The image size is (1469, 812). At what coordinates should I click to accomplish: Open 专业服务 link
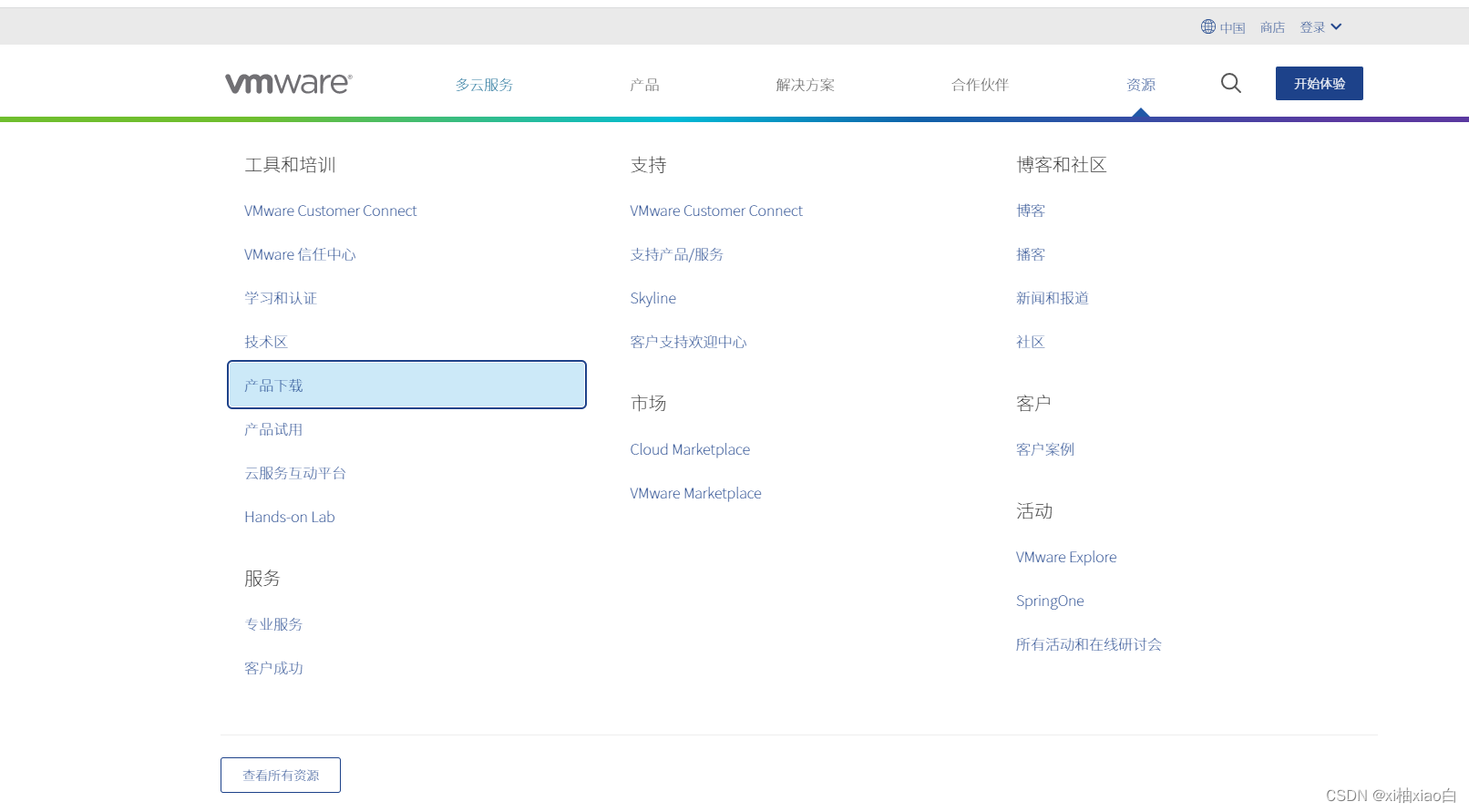point(273,624)
